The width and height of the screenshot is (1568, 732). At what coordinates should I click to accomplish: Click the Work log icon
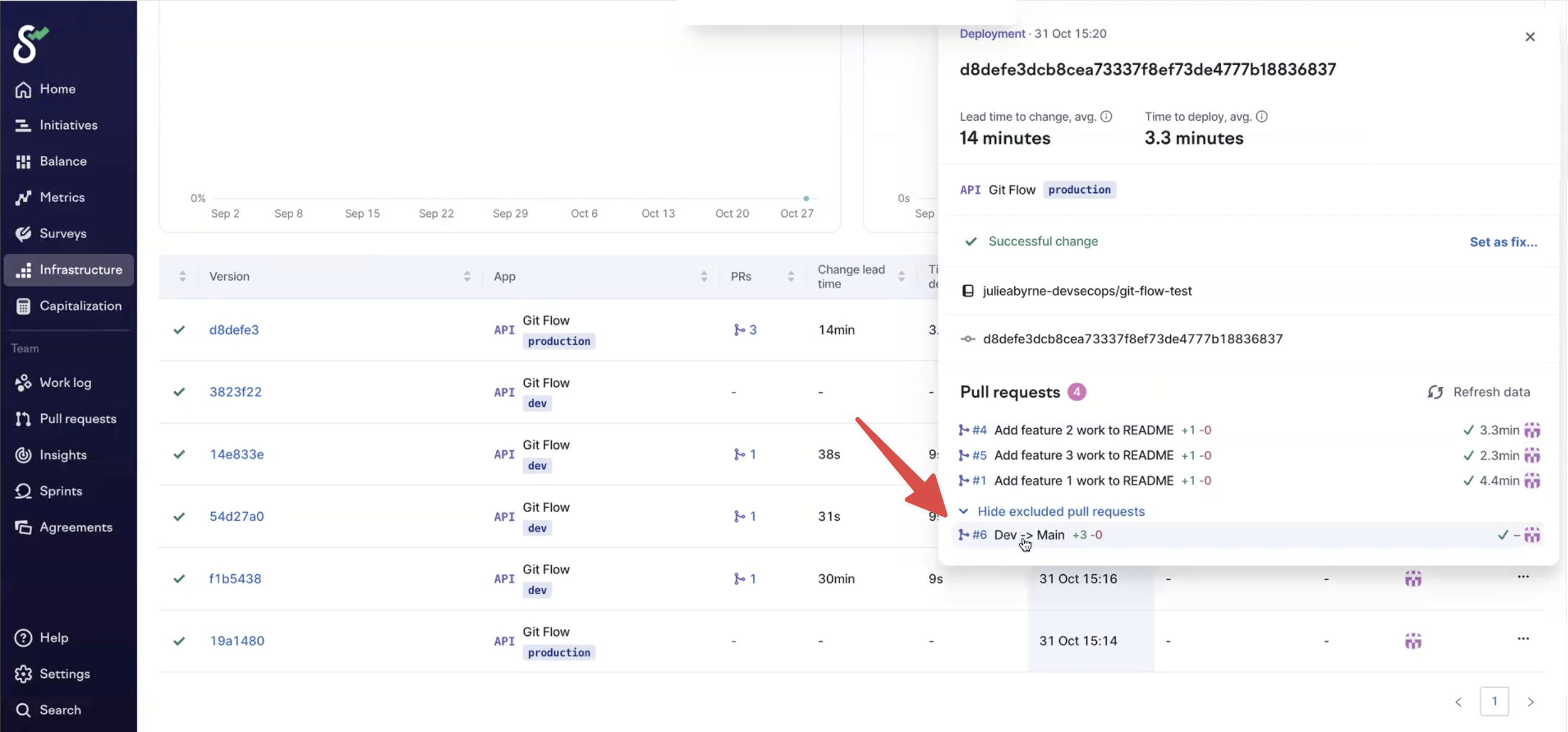pyautogui.click(x=23, y=383)
